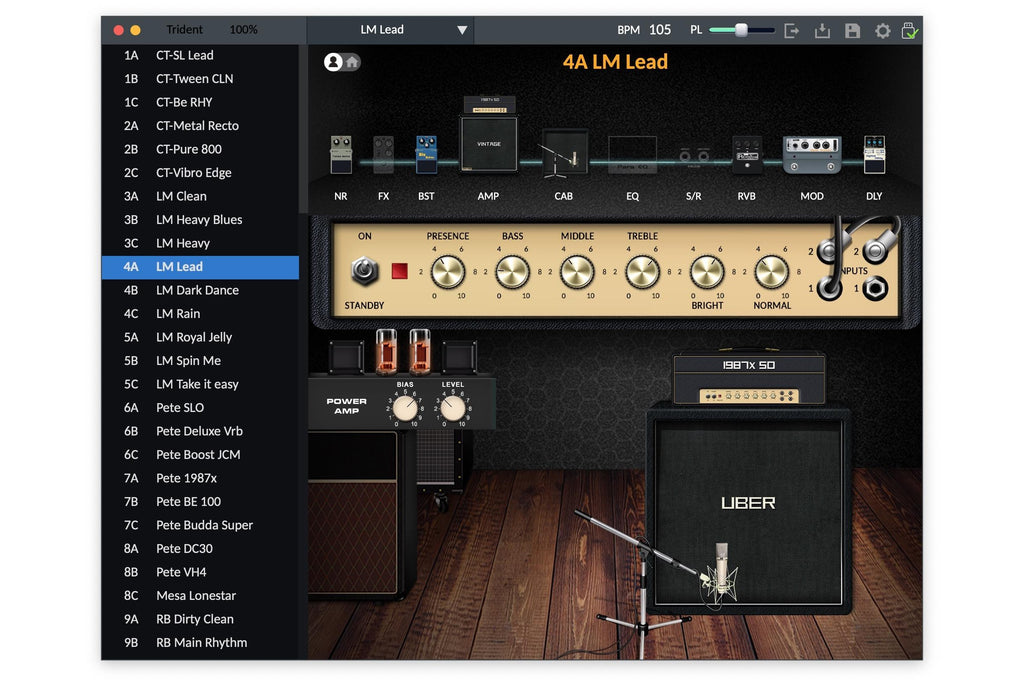Click the MOD modulation pedal

(812, 155)
